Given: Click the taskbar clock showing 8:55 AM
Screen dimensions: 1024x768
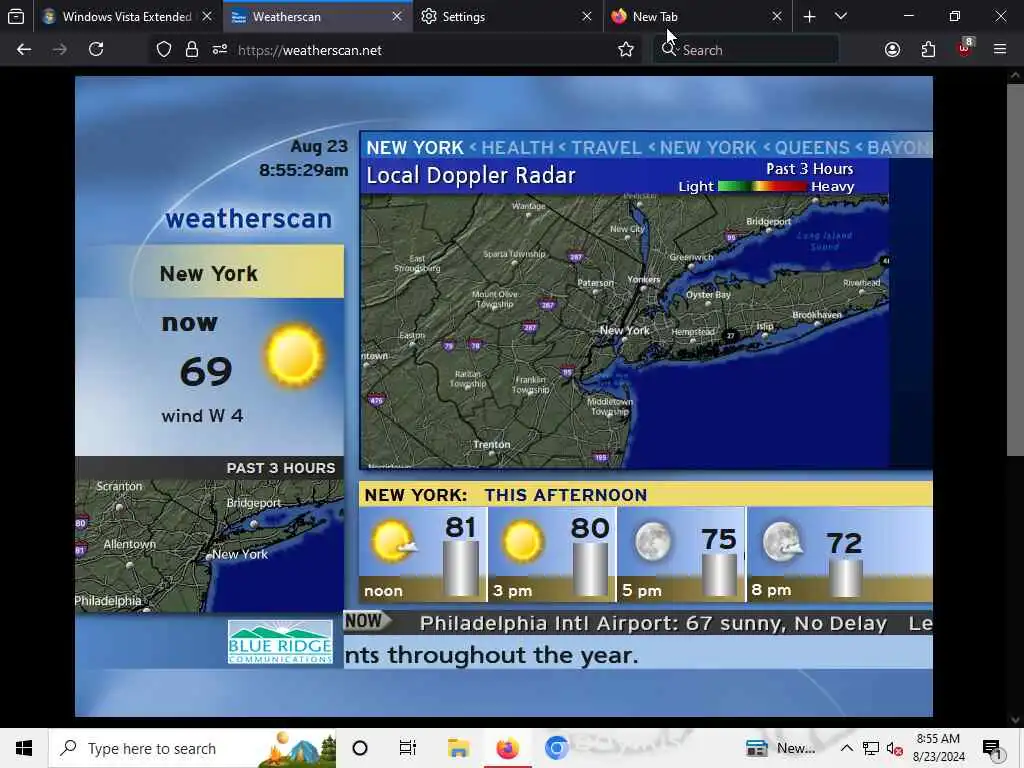Looking at the screenshot, I should tap(938, 748).
